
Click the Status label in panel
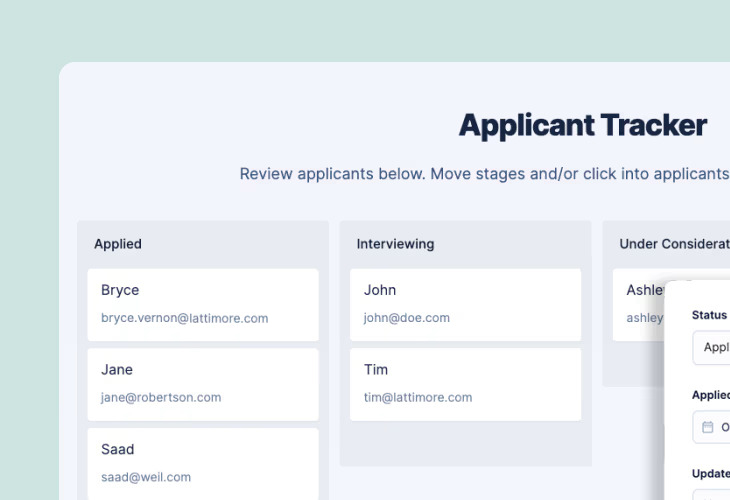point(709,315)
